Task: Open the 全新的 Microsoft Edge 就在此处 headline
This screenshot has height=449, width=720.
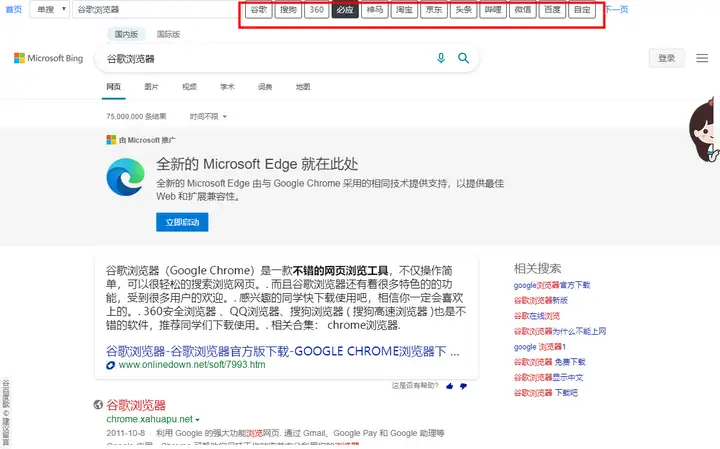Action: tap(257, 164)
